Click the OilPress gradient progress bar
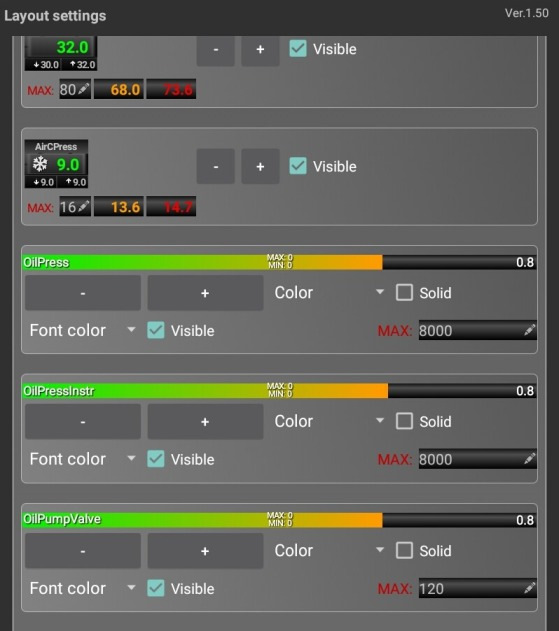The height and width of the screenshot is (631, 559). pyautogui.click(x=279, y=262)
